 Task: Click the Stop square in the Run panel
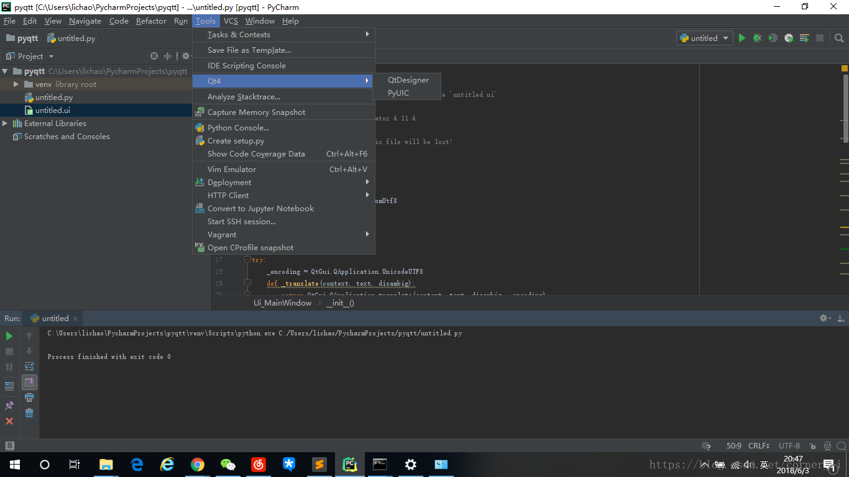click(9, 351)
